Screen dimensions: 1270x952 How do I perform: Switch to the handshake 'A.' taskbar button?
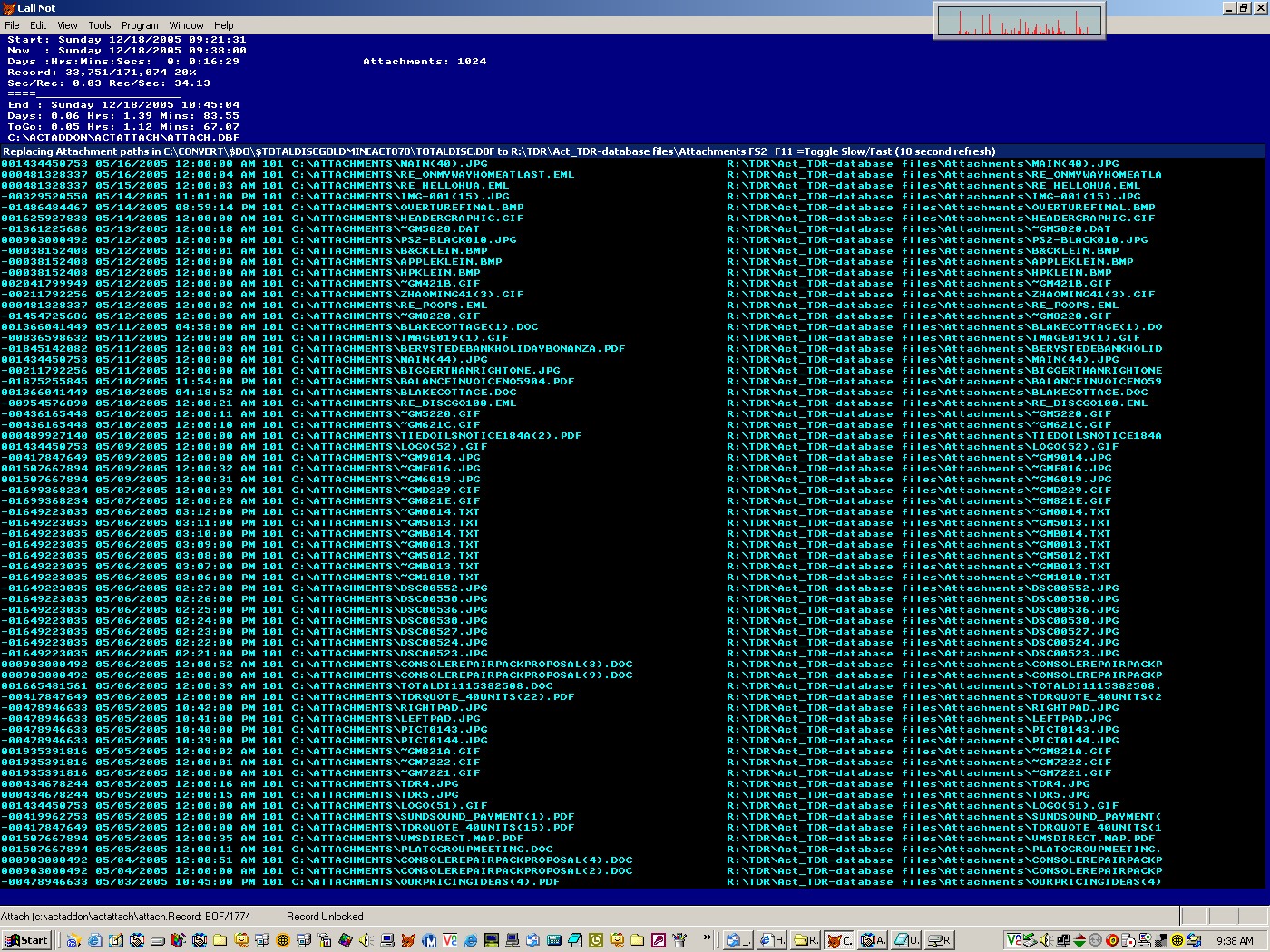[x=874, y=941]
